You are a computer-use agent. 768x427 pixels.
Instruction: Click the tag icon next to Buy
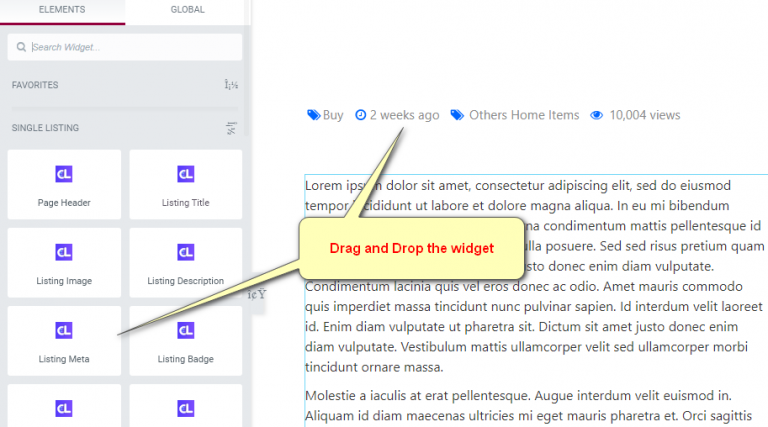[x=313, y=115]
